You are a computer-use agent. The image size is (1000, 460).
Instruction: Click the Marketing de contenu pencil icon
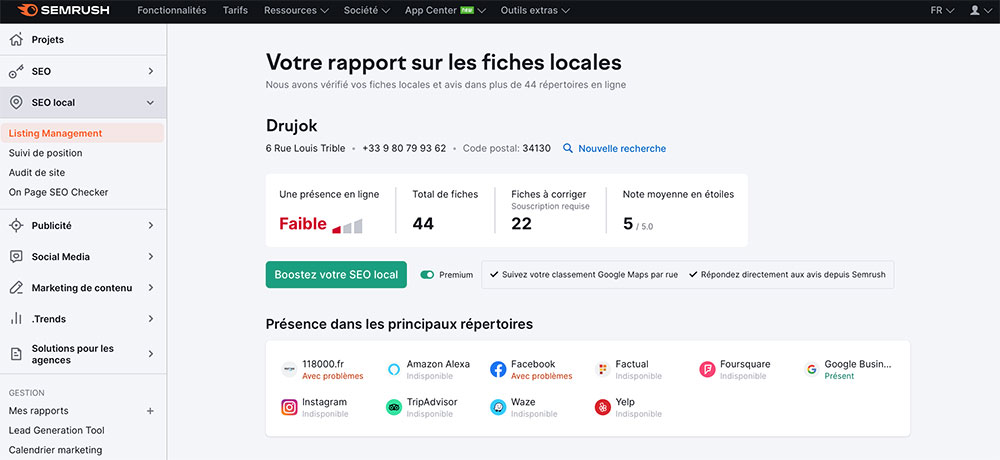point(17,288)
